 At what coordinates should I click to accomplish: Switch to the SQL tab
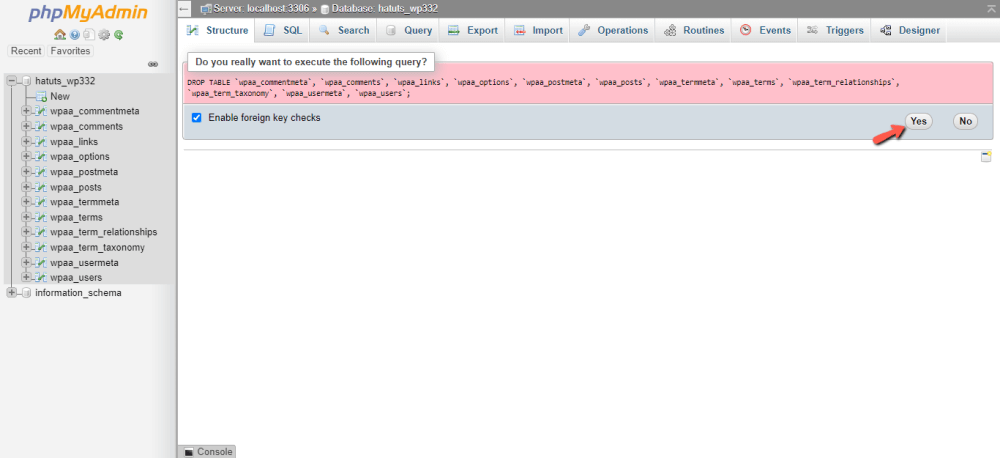point(283,30)
